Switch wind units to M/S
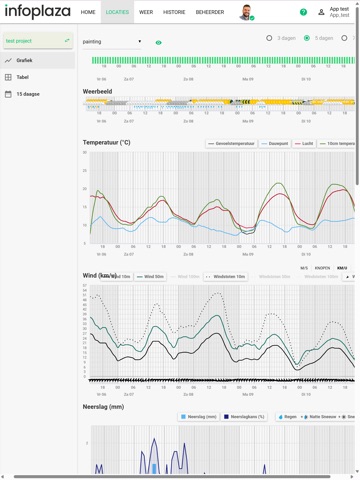 (304, 268)
